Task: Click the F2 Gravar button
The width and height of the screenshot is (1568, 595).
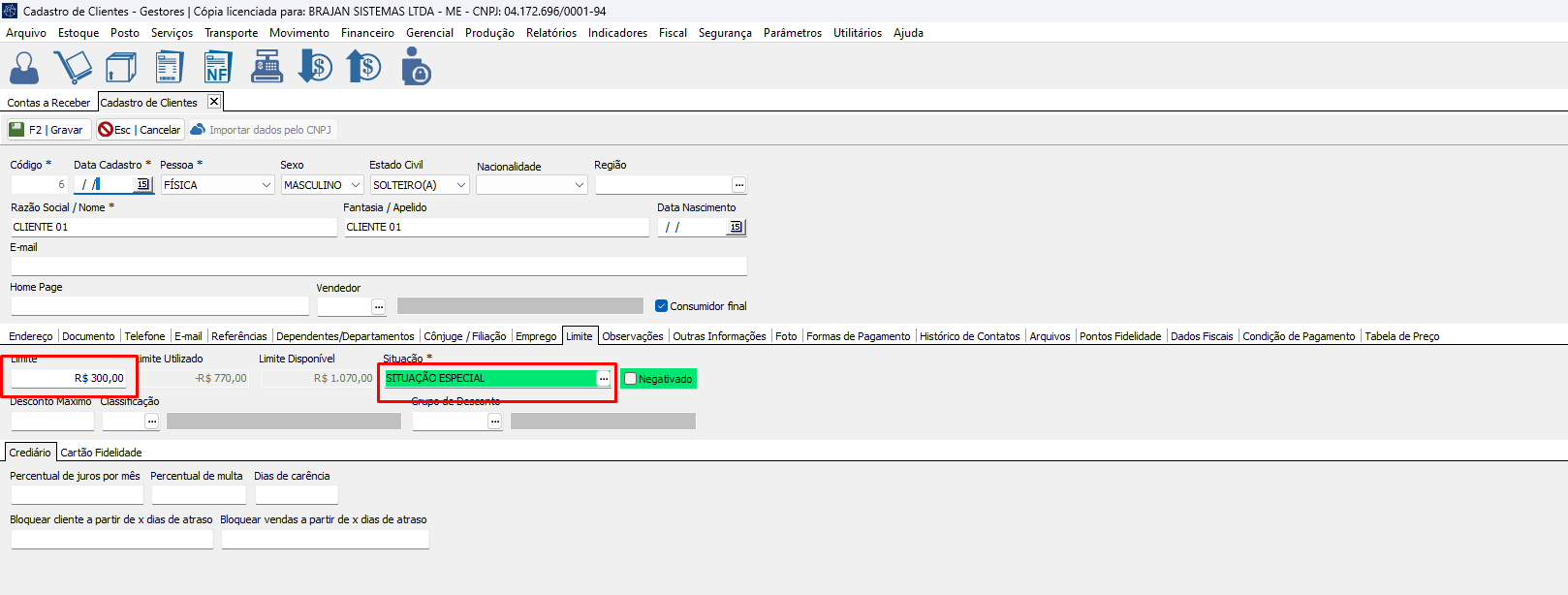Action: click(x=47, y=130)
